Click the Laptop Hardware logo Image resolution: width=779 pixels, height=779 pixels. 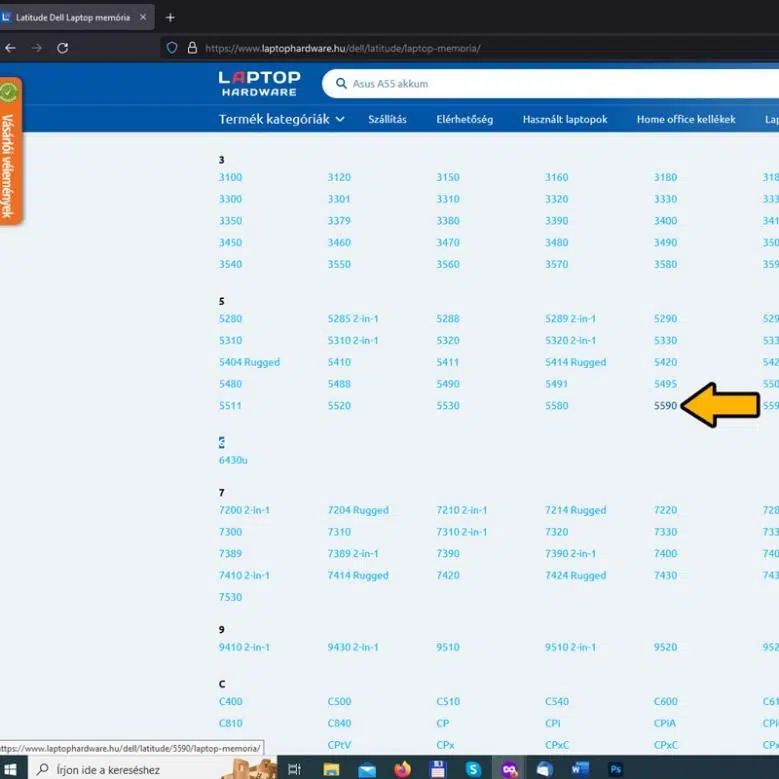click(259, 83)
